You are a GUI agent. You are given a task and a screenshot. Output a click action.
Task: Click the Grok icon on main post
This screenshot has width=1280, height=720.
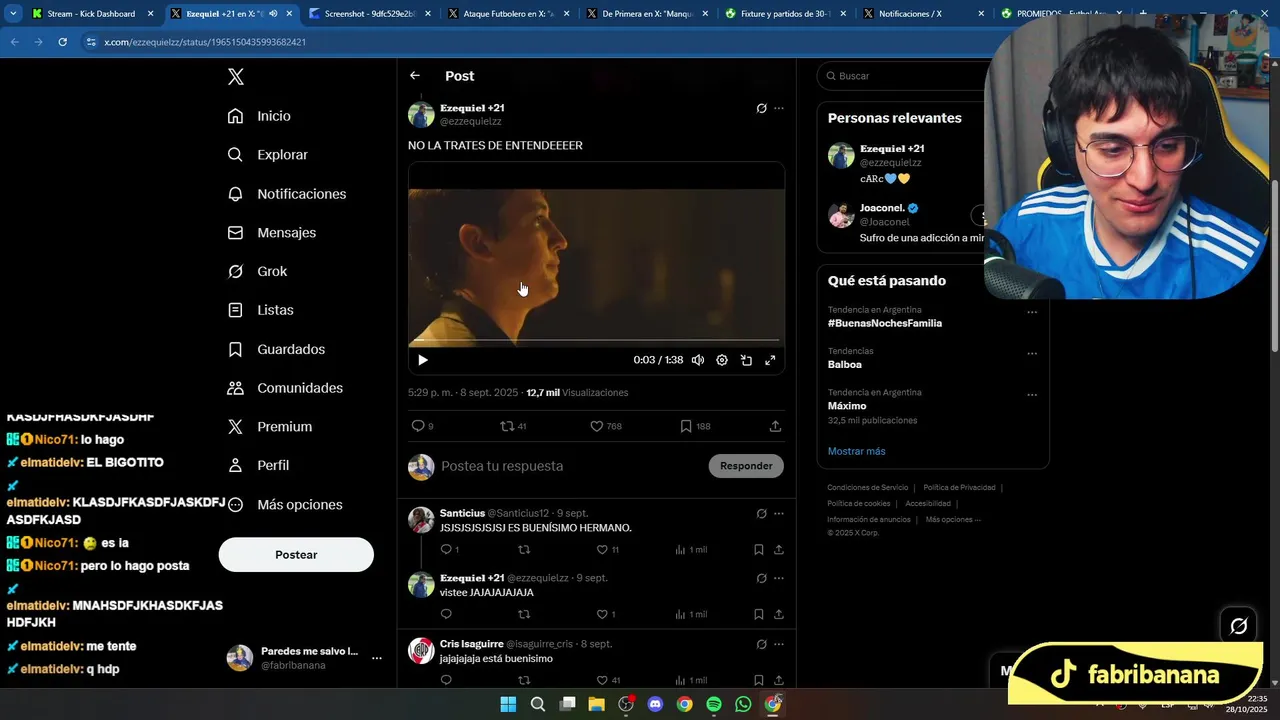point(761,108)
